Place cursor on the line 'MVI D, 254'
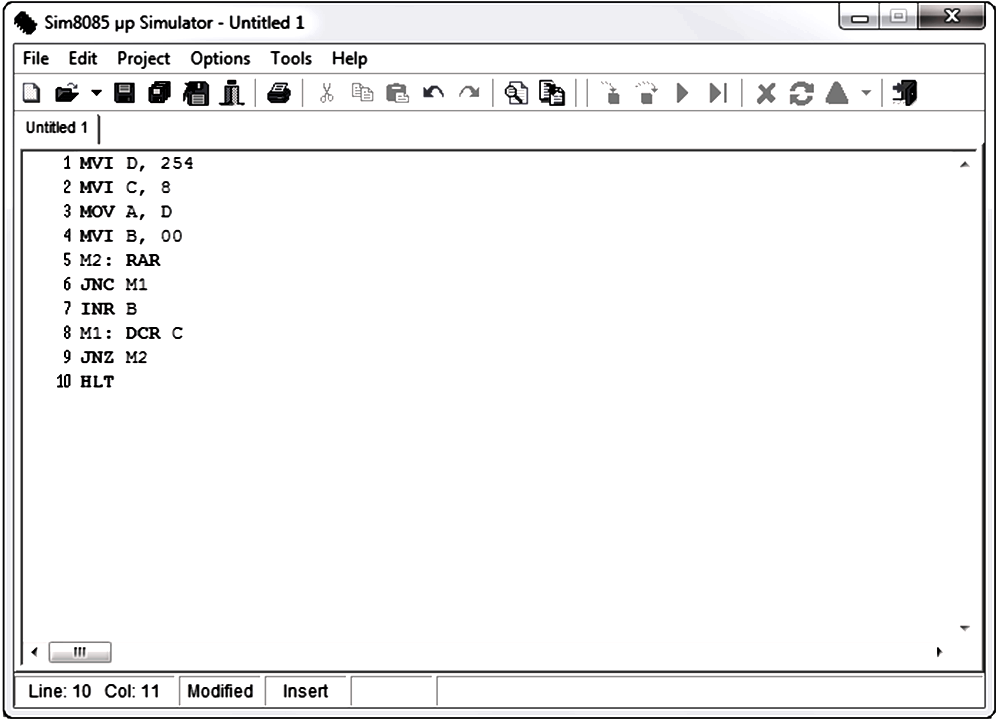The image size is (1003, 723). click(x=136, y=164)
